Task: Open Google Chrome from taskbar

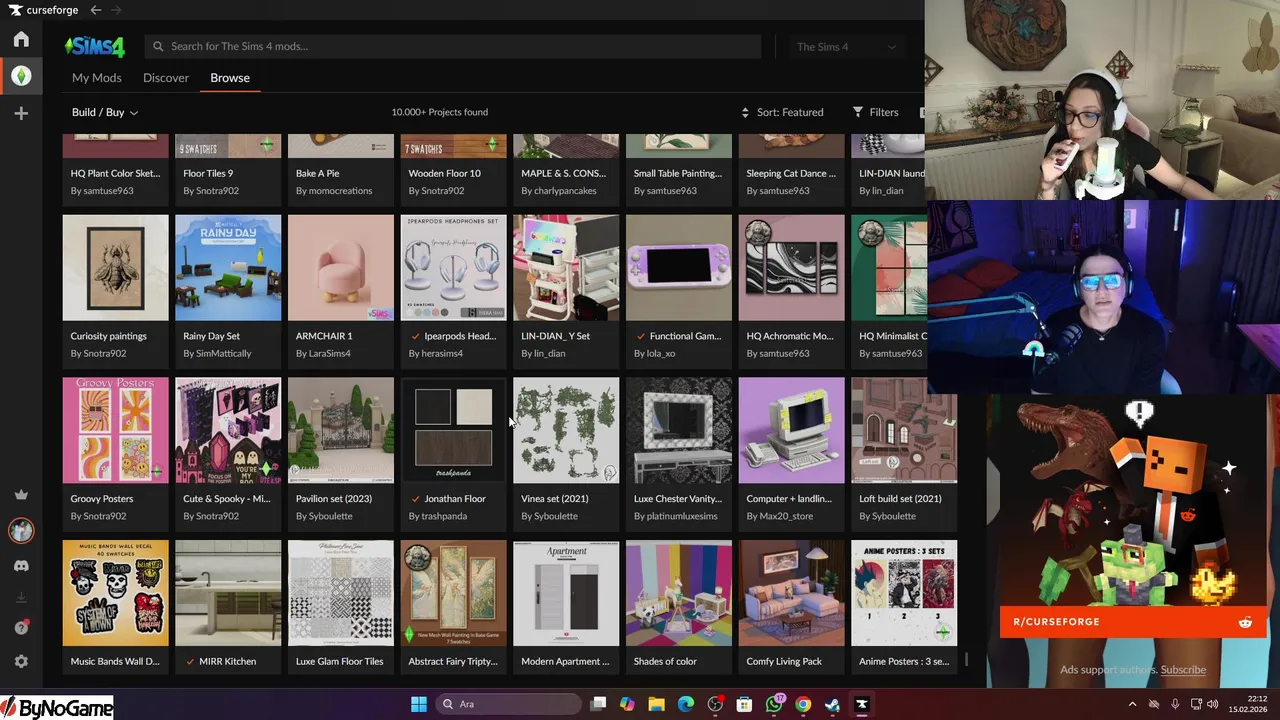Action: pyautogui.click(x=803, y=704)
